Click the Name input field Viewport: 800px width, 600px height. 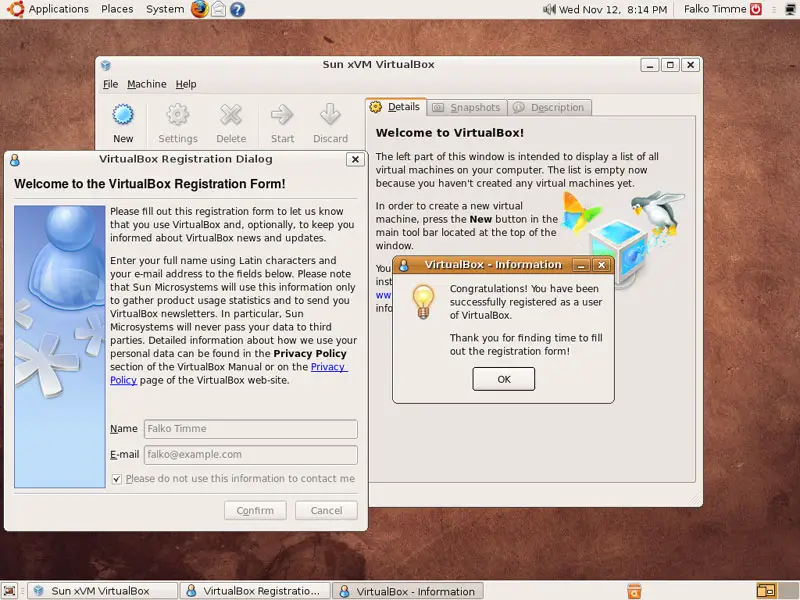pyautogui.click(x=251, y=429)
